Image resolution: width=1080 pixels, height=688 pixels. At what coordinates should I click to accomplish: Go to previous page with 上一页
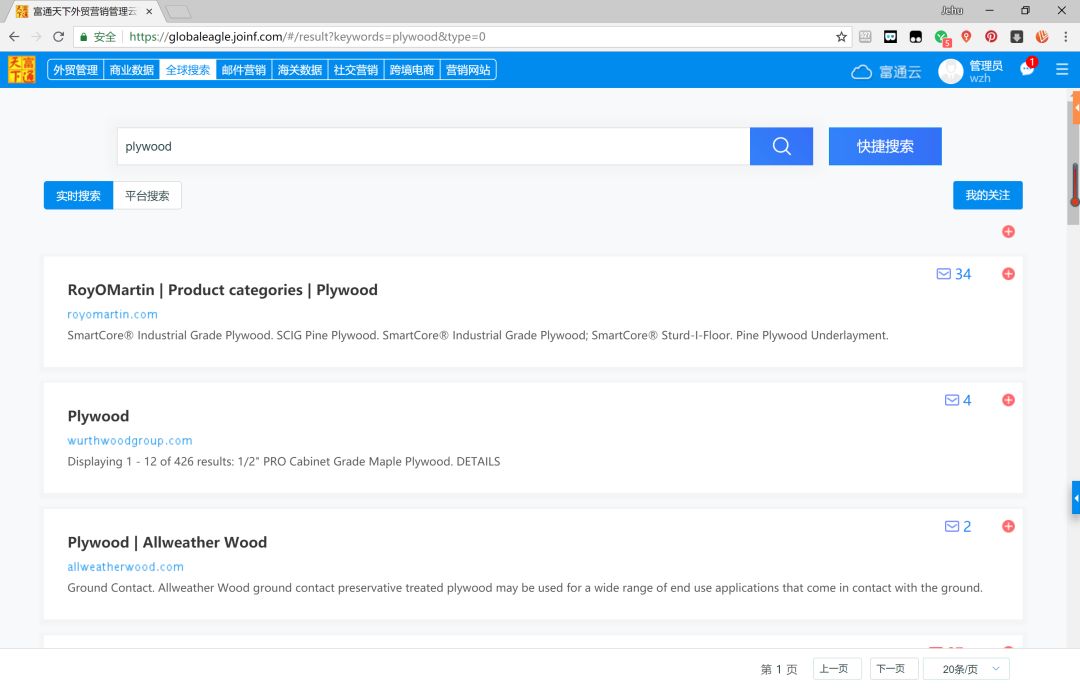coord(837,669)
